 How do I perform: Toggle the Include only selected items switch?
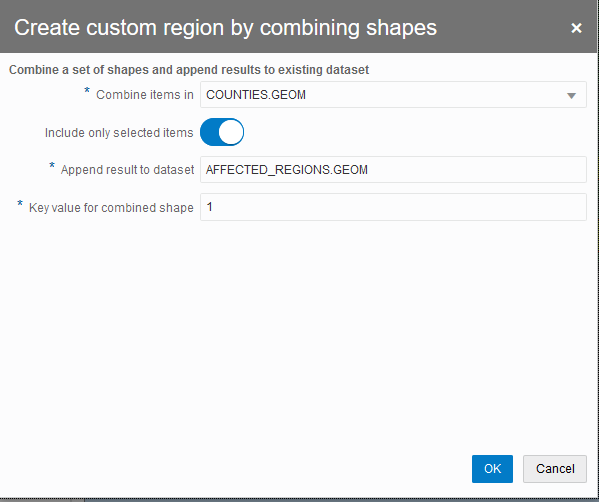[222, 132]
